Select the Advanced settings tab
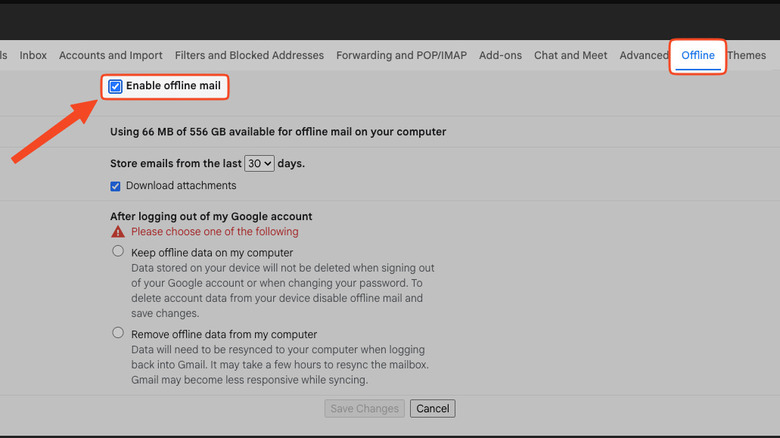780x438 pixels. point(643,56)
